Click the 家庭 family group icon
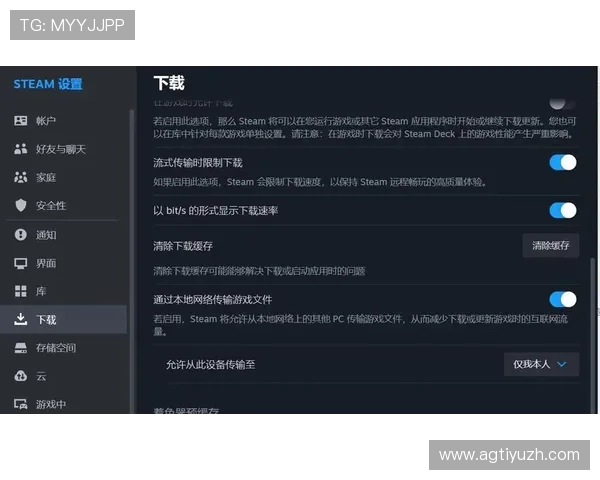 click(x=21, y=177)
